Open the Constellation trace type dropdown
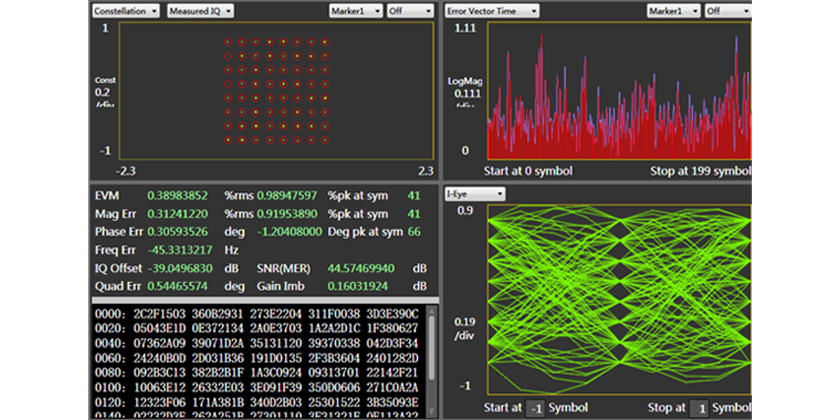This screenshot has height=420, width=840. pyautogui.click(x=125, y=10)
